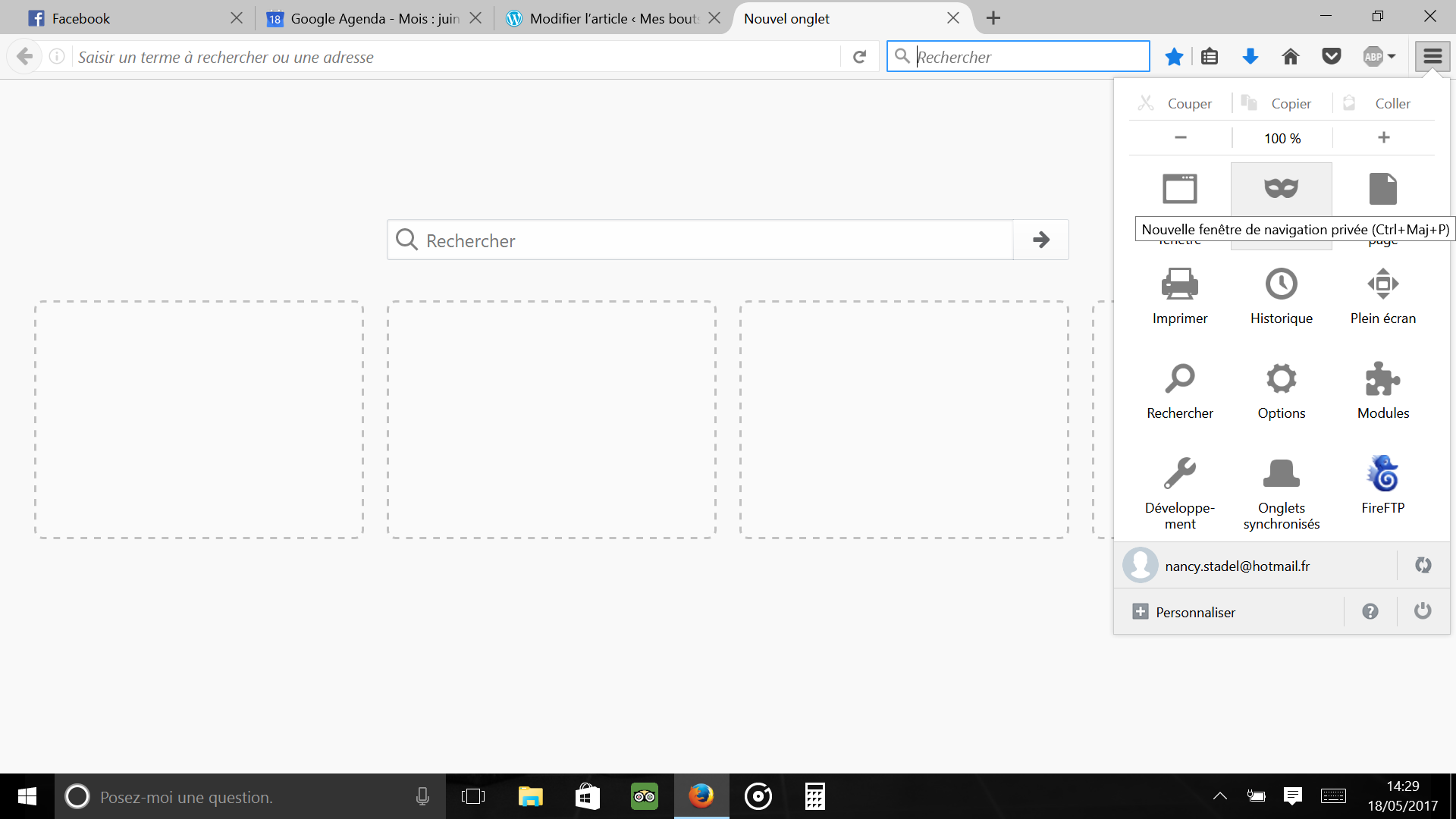Open Développement wrench tools
Screen dimensions: 1456x819
1179,474
